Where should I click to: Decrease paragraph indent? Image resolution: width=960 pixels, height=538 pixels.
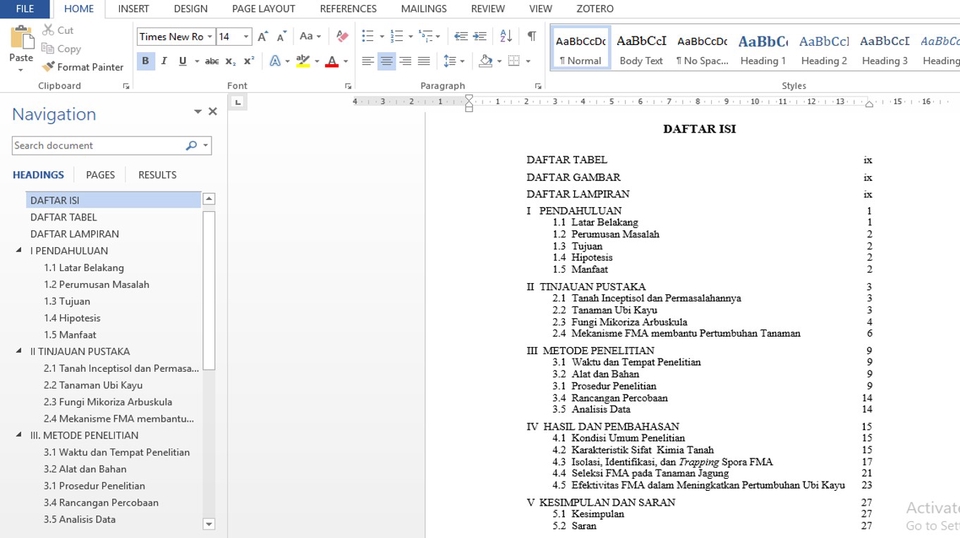pos(461,37)
